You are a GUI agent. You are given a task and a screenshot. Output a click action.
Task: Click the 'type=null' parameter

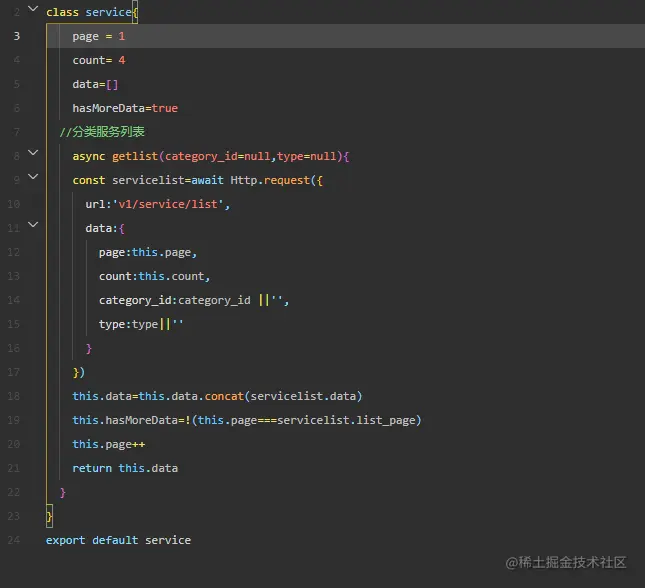(x=307, y=156)
